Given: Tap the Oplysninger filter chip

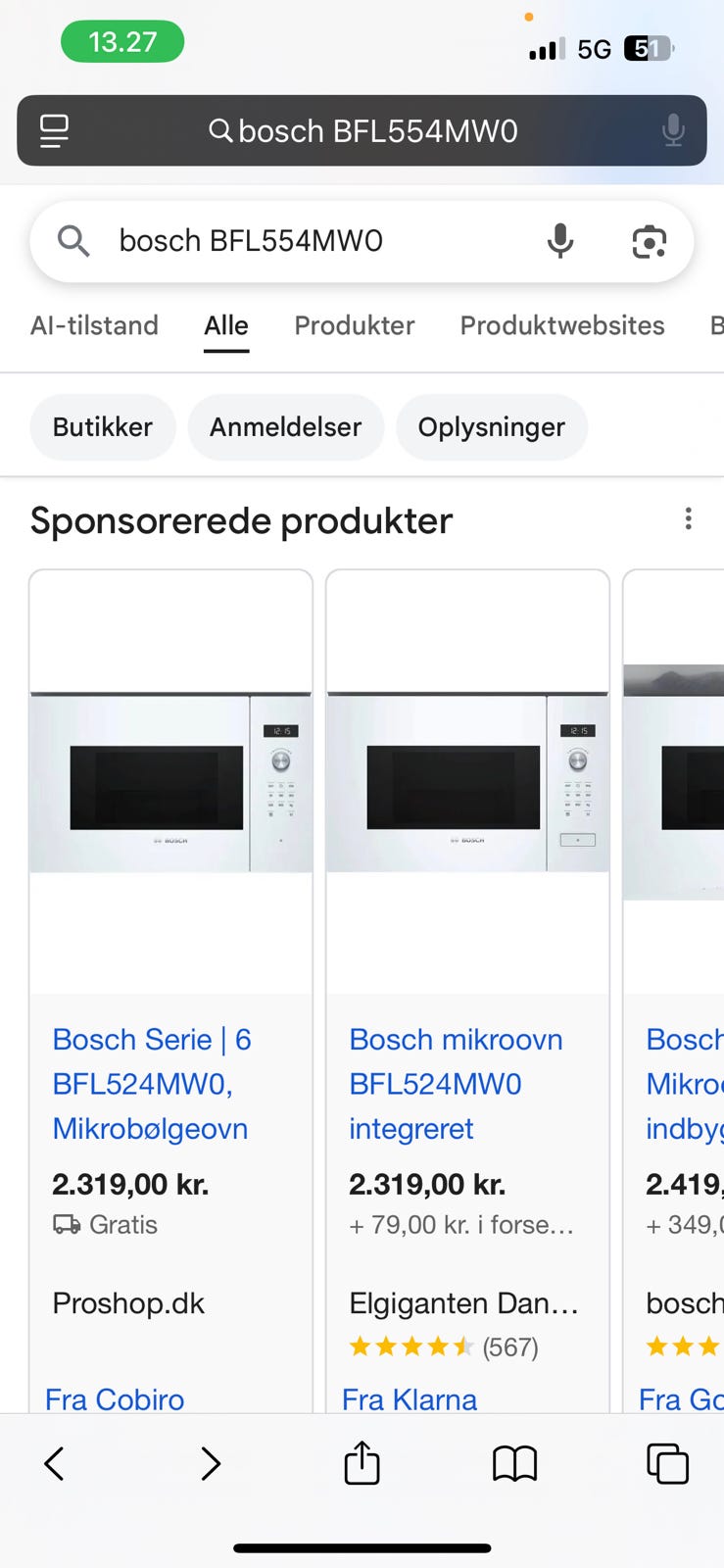Looking at the screenshot, I should pos(492,427).
